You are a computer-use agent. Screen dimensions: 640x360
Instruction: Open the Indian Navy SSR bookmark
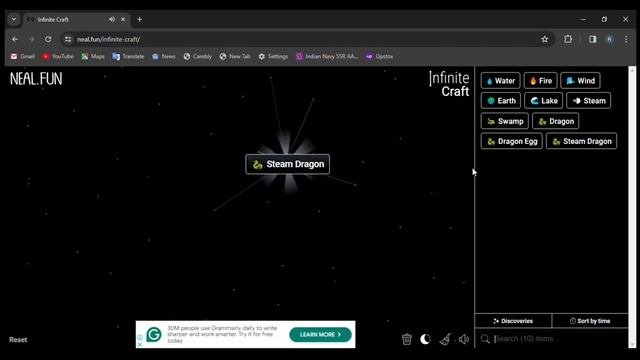[x=327, y=56]
